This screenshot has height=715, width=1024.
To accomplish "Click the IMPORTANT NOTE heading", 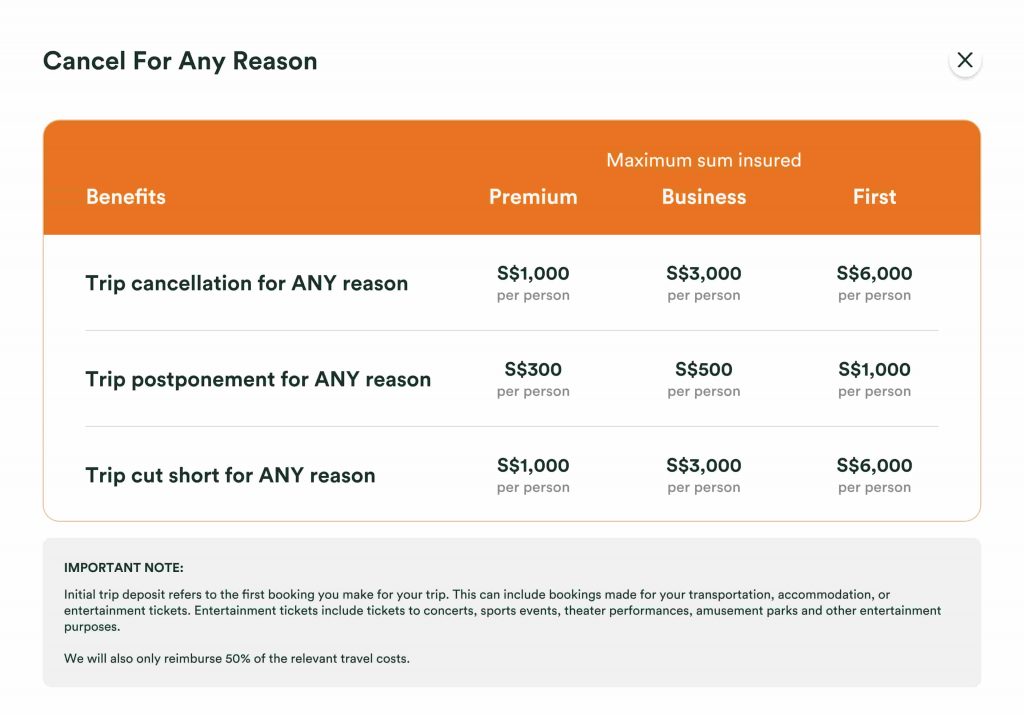I will click(x=124, y=568).
